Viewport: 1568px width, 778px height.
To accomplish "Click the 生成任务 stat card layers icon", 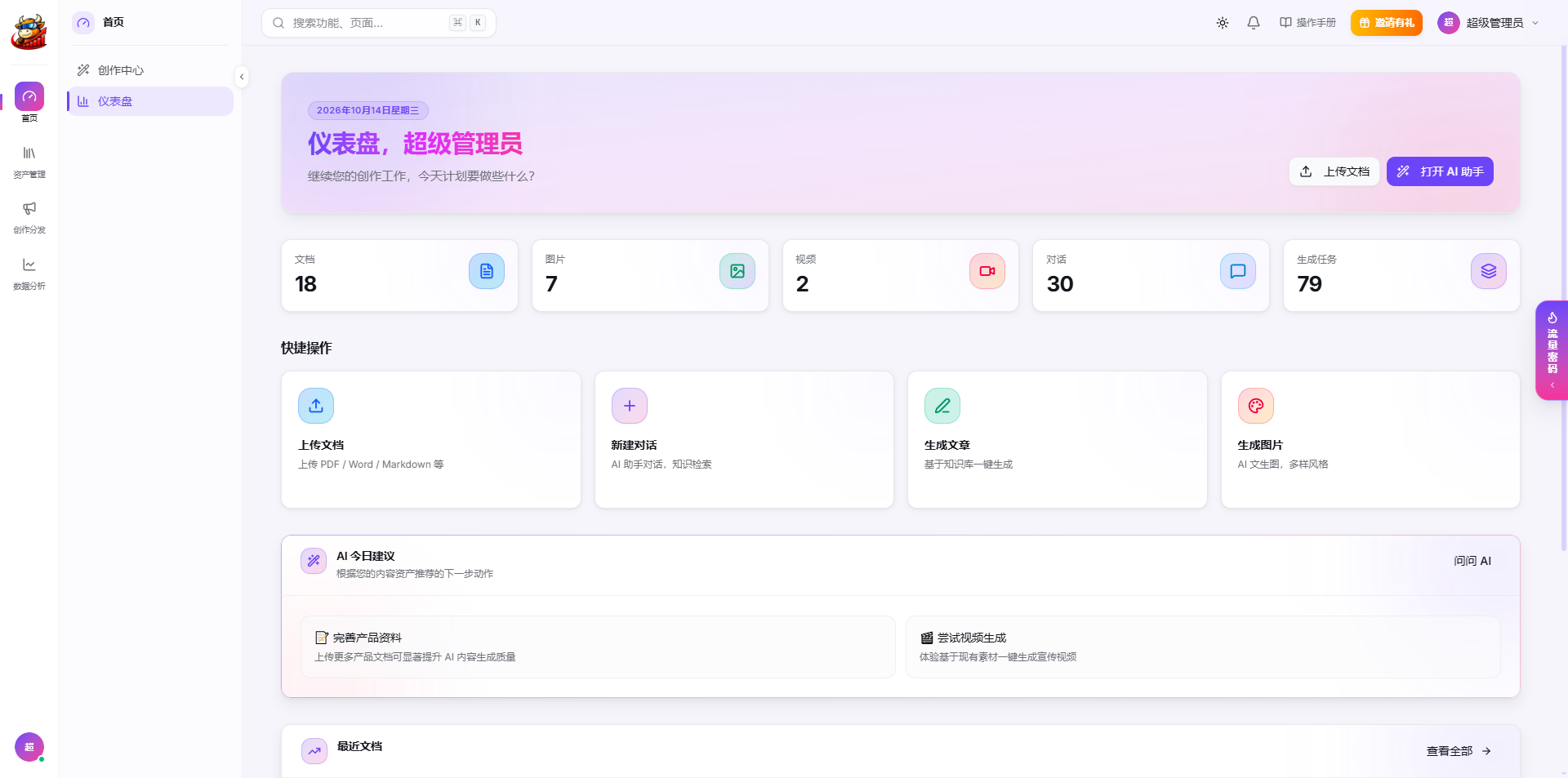I will coord(1489,271).
